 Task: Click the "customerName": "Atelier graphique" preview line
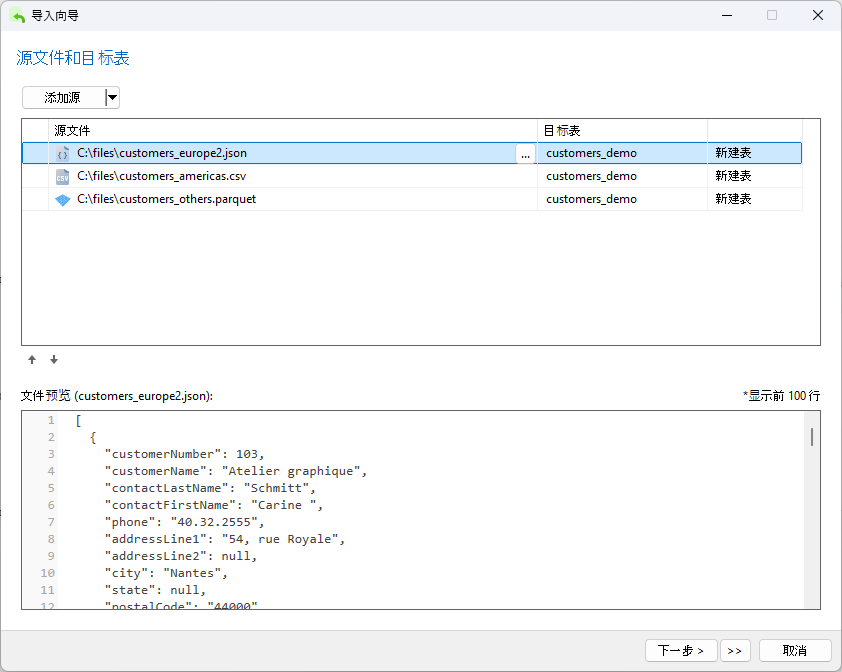(x=236, y=471)
